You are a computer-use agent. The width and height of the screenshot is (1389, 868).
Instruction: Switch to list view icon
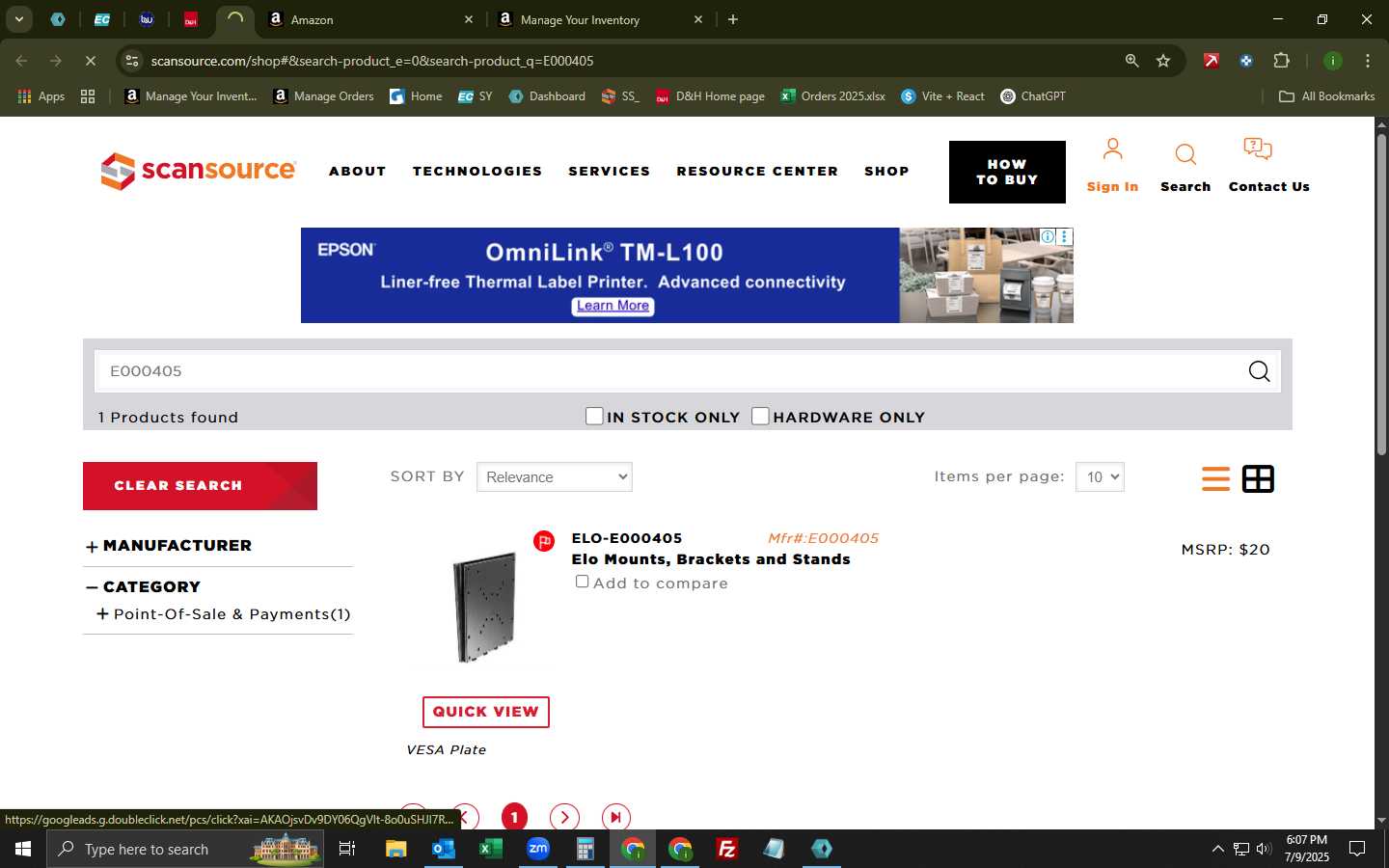1215,478
